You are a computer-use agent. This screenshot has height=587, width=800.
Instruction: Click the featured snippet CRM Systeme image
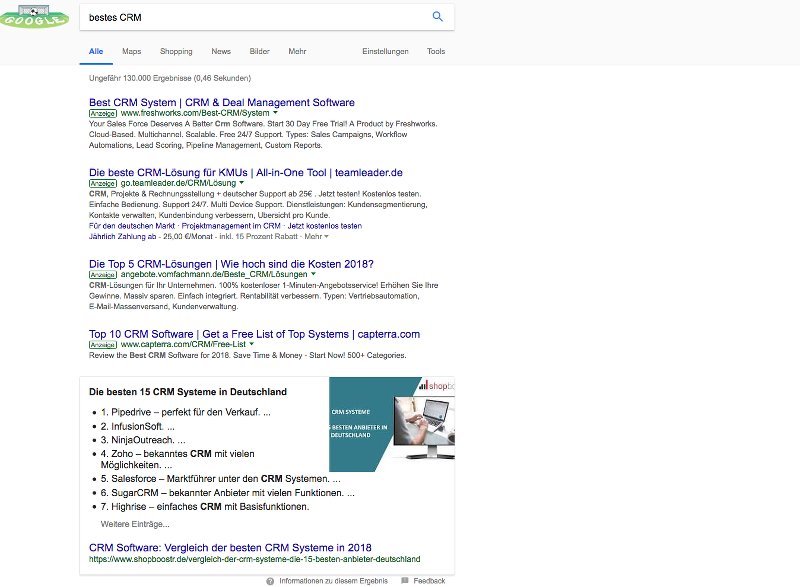(x=392, y=424)
